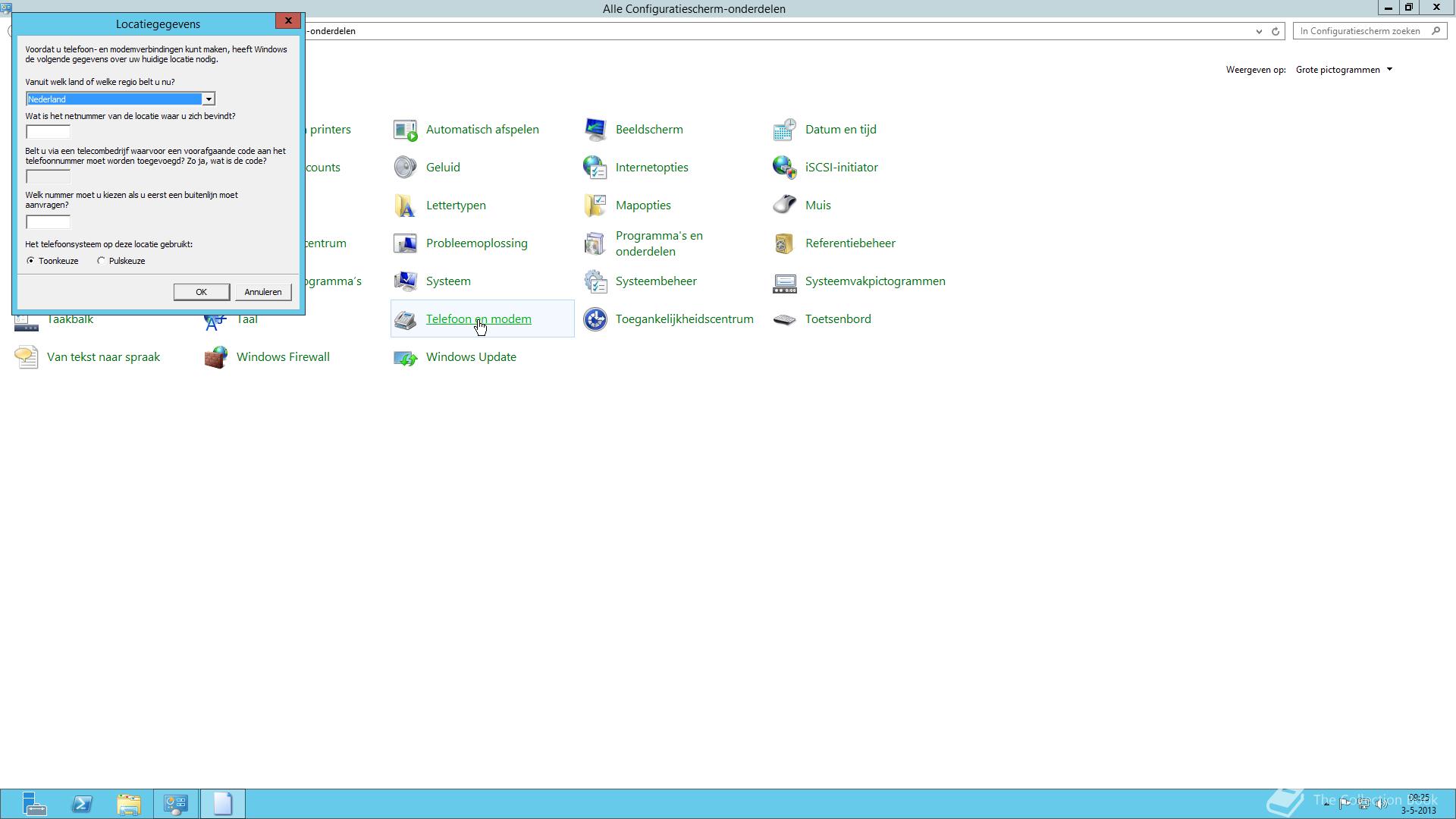Image resolution: width=1456 pixels, height=819 pixels.
Task: Open the Toegankelijkheidscentrum icon
Action: [595, 319]
